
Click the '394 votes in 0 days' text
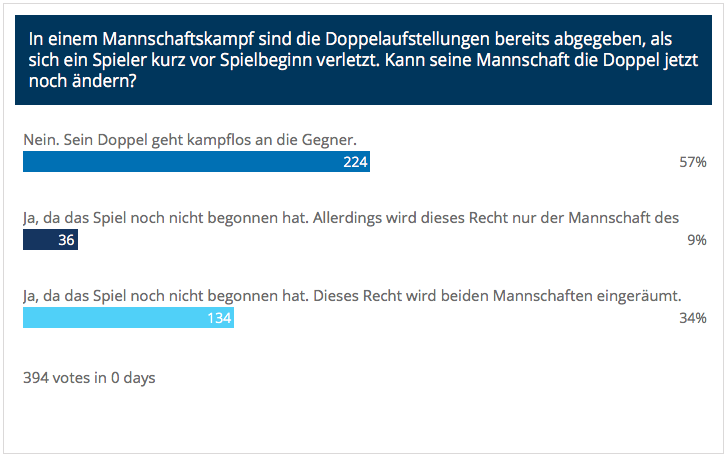(89, 378)
